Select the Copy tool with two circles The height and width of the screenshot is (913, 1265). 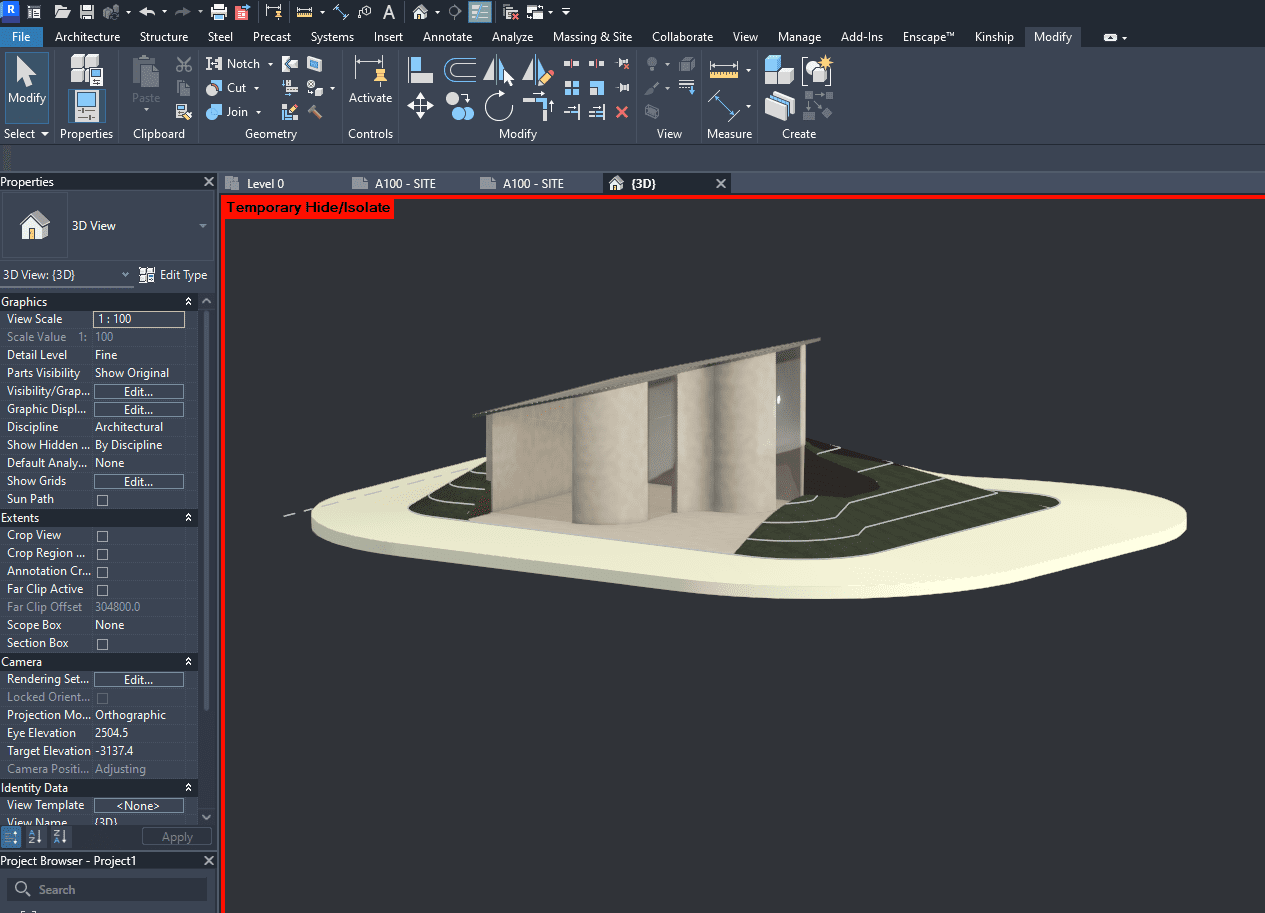(x=459, y=105)
